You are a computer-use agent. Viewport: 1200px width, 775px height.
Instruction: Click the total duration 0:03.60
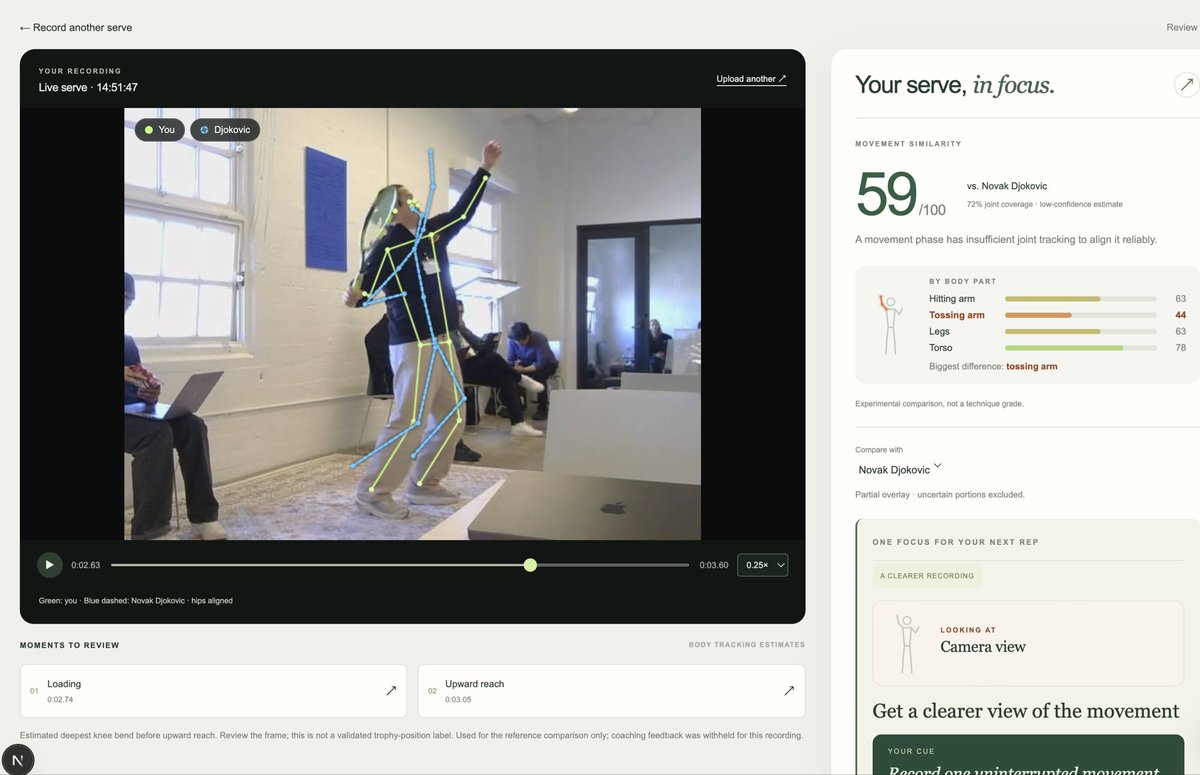714,565
